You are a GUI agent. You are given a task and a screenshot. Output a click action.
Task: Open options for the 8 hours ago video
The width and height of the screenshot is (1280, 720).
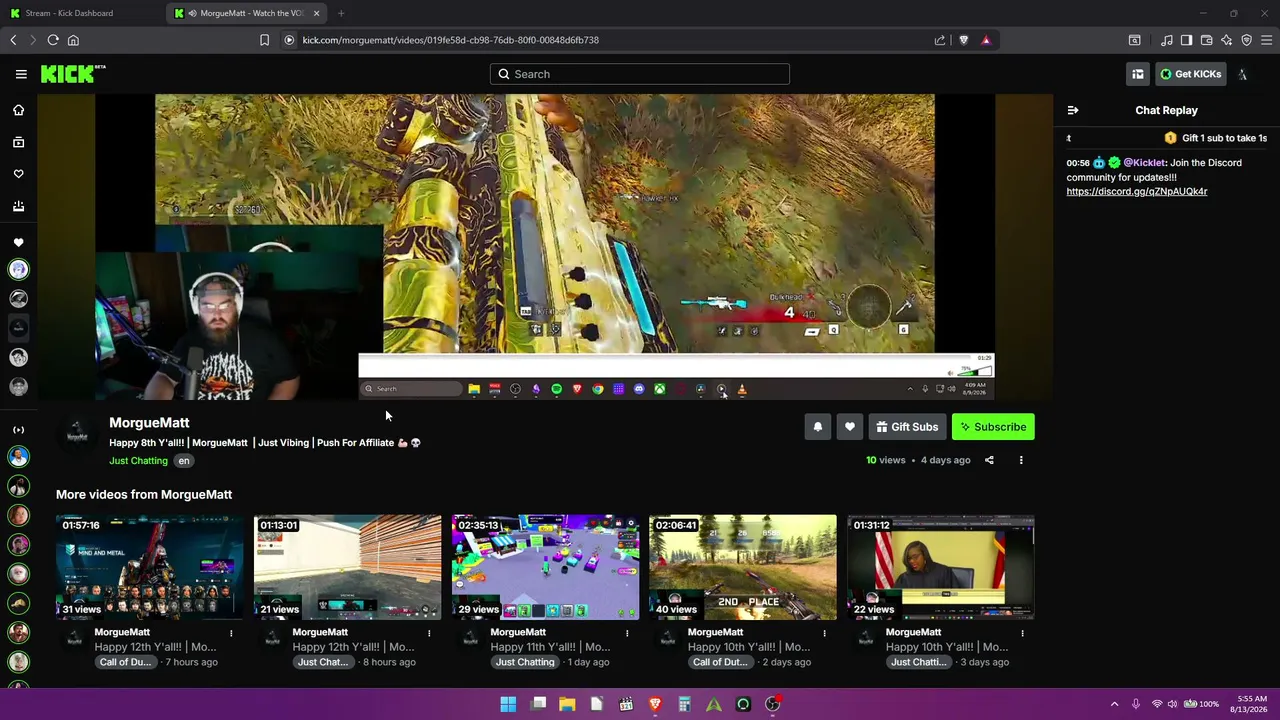click(x=429, y=633)
